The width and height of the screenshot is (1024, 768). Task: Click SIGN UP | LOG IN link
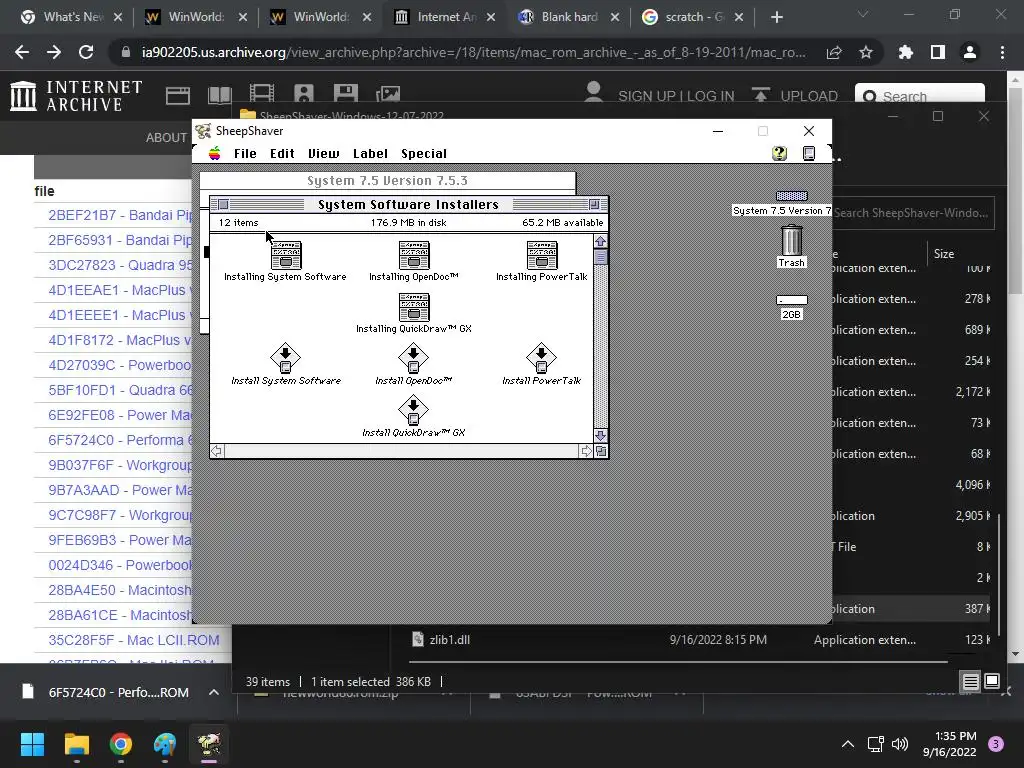pyautogui.click(x=676, y=96)
